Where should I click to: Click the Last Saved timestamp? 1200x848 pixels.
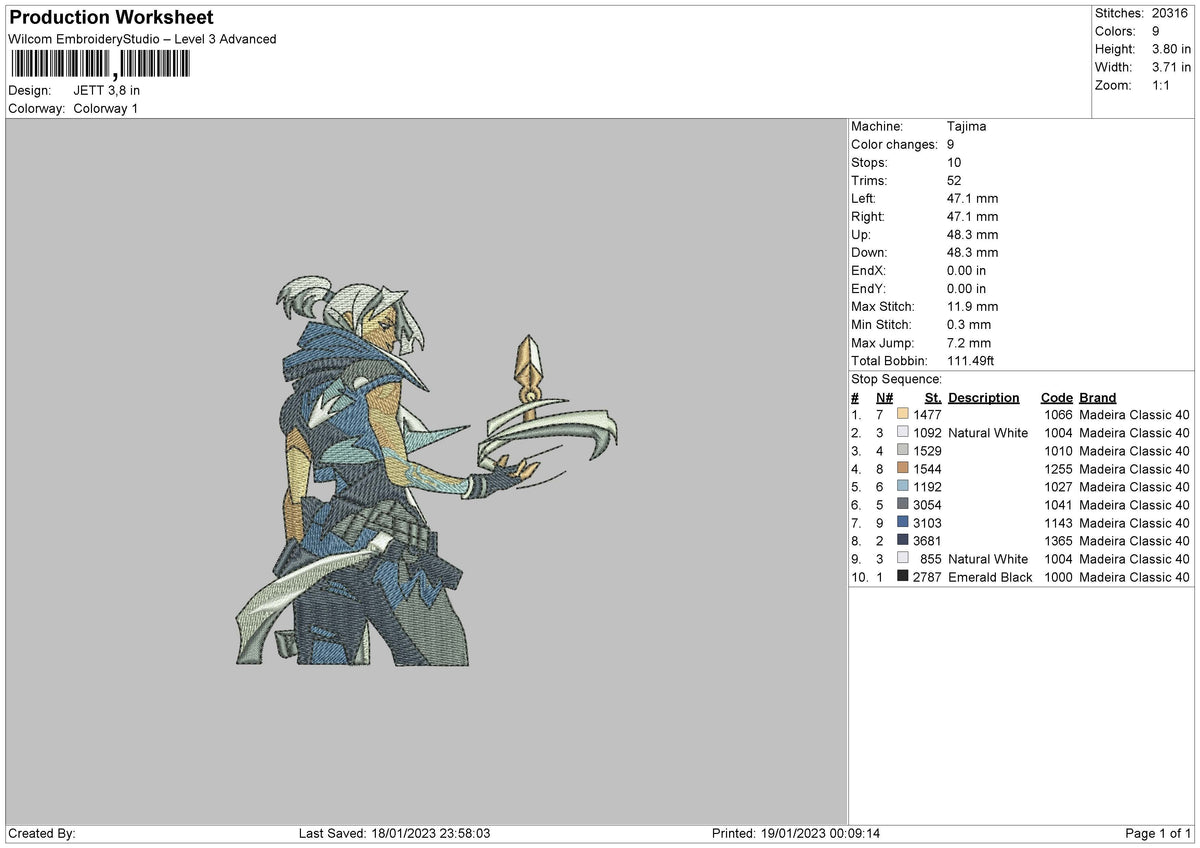point(394,834)
